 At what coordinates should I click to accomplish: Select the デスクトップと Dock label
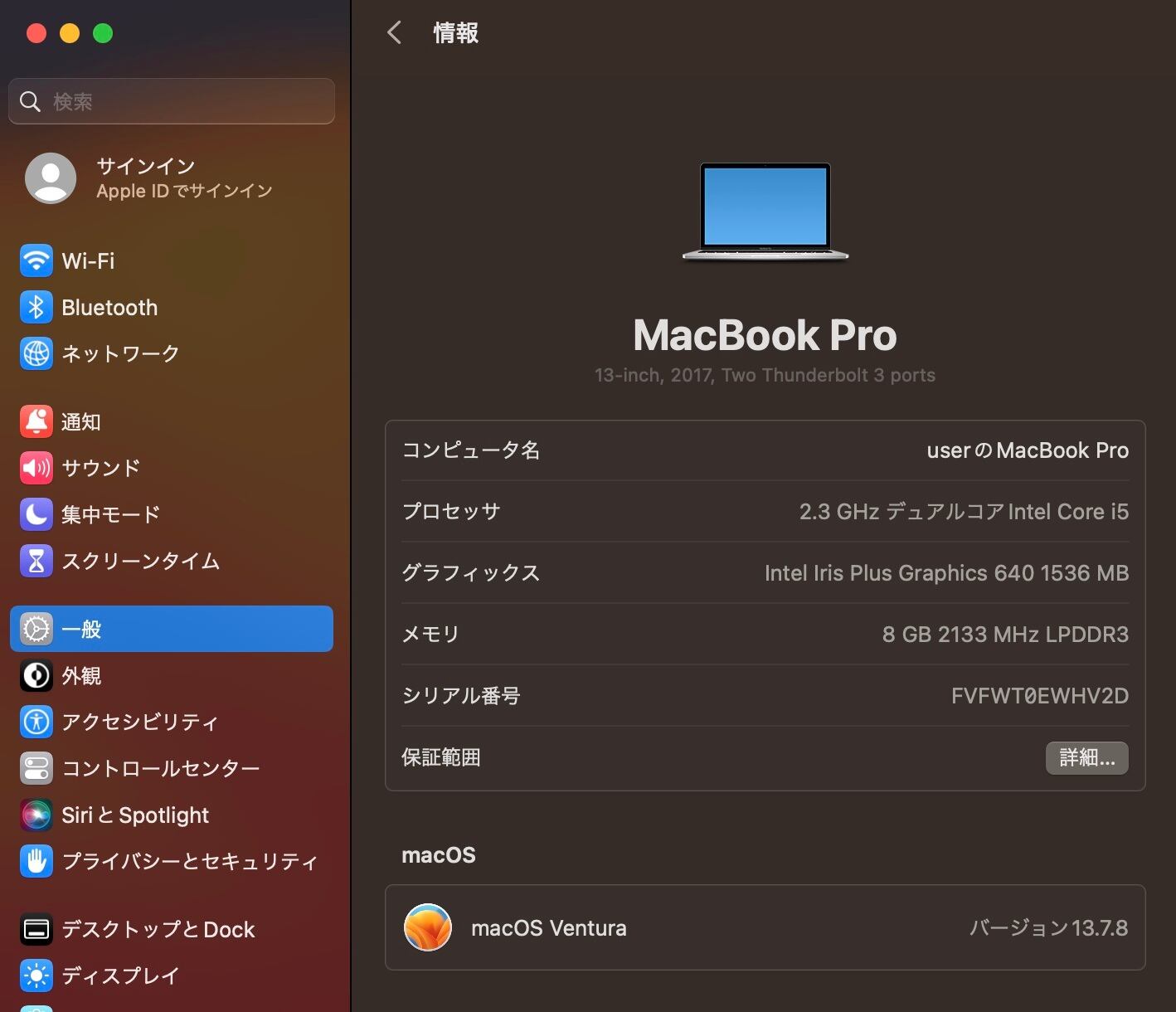(158, 929)
